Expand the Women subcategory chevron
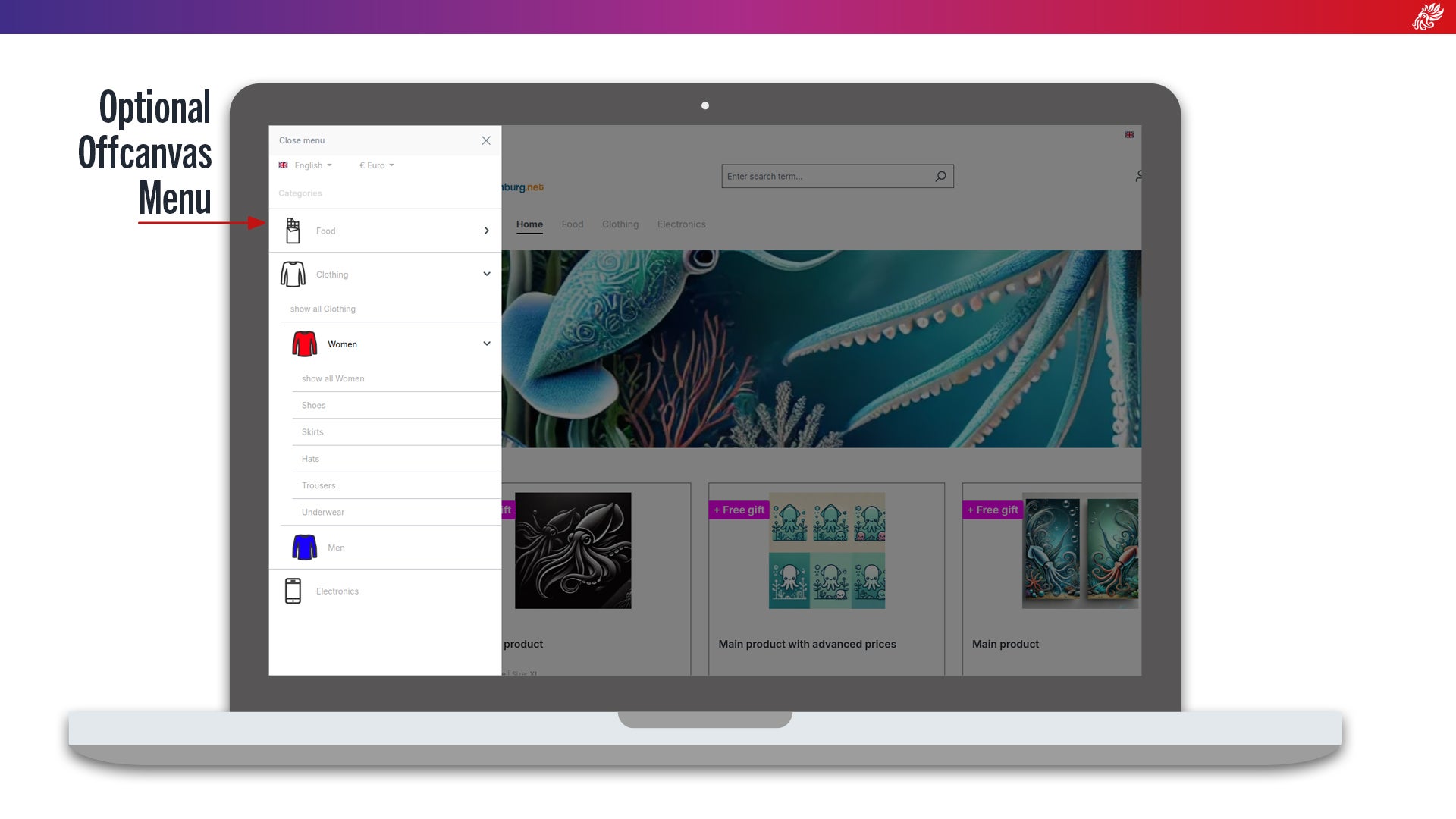Screen dimensions: 1456x819 tap(487, 343)
